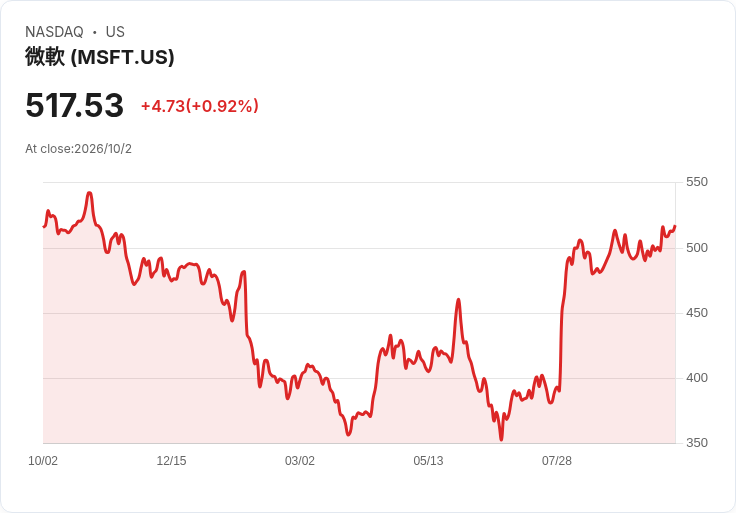
Task: Click the 05/13 x-axis date label
Action: point(428,461)
